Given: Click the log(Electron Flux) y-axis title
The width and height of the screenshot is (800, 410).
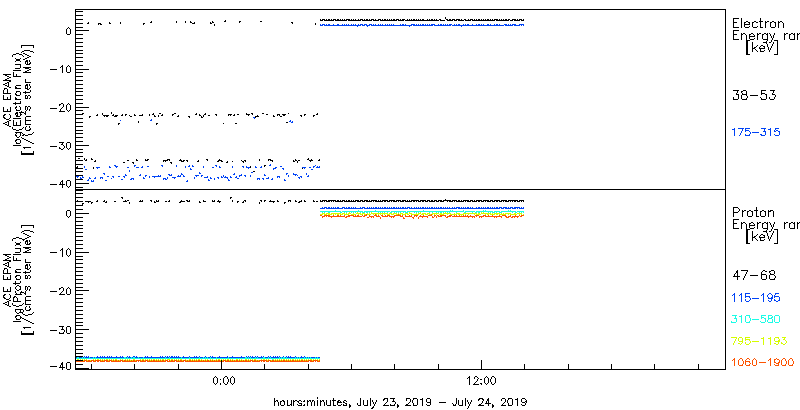Looking at the screenshot, I should pyautogui.click(x=20, y=97).
